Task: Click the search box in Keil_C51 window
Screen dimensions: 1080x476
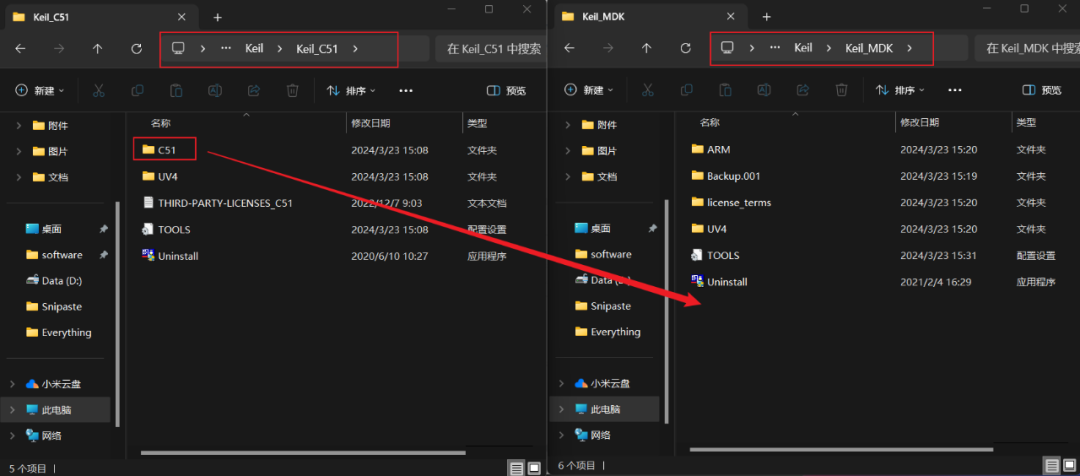Action: (491, 49)
